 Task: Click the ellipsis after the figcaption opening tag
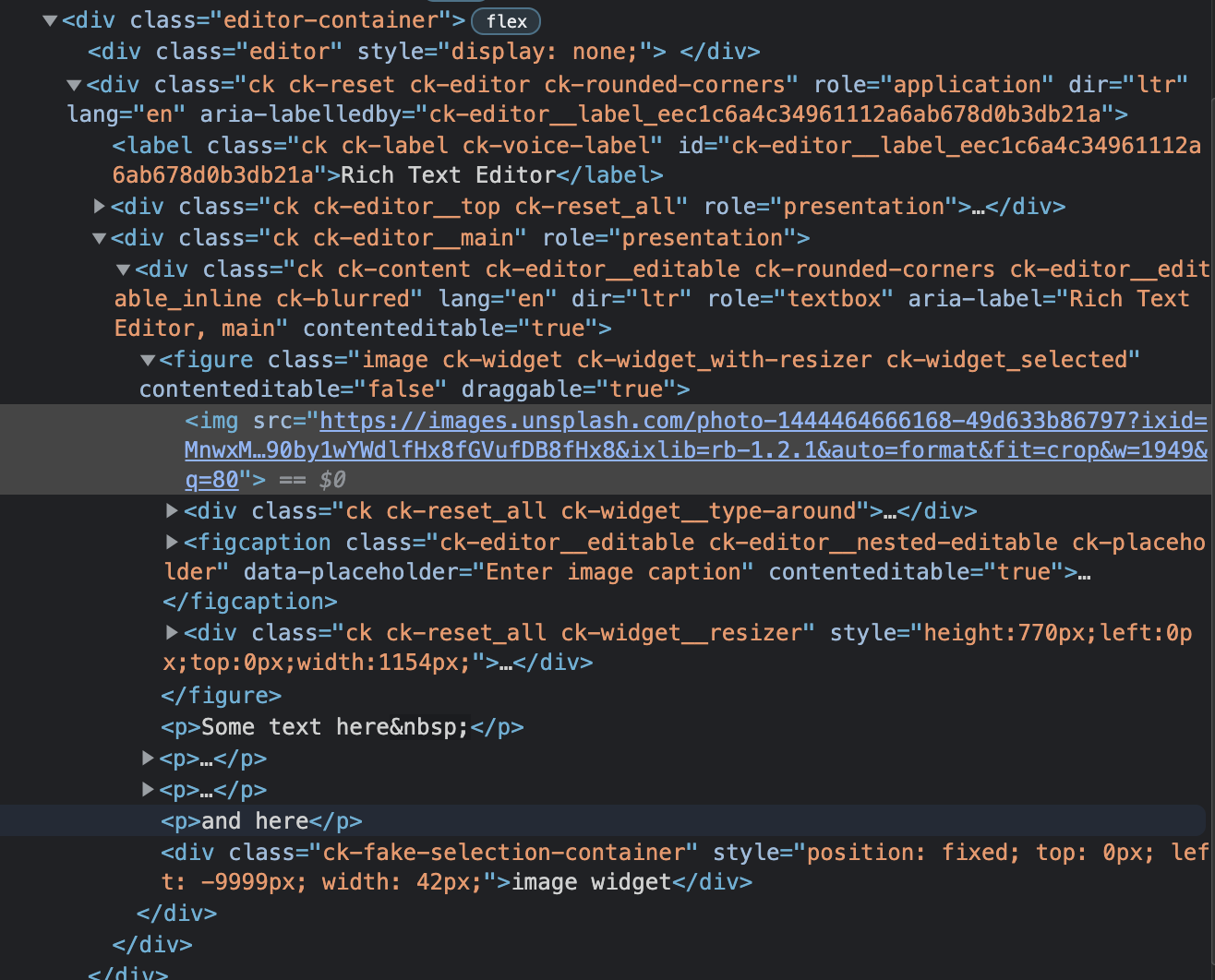click(1084, 572)
